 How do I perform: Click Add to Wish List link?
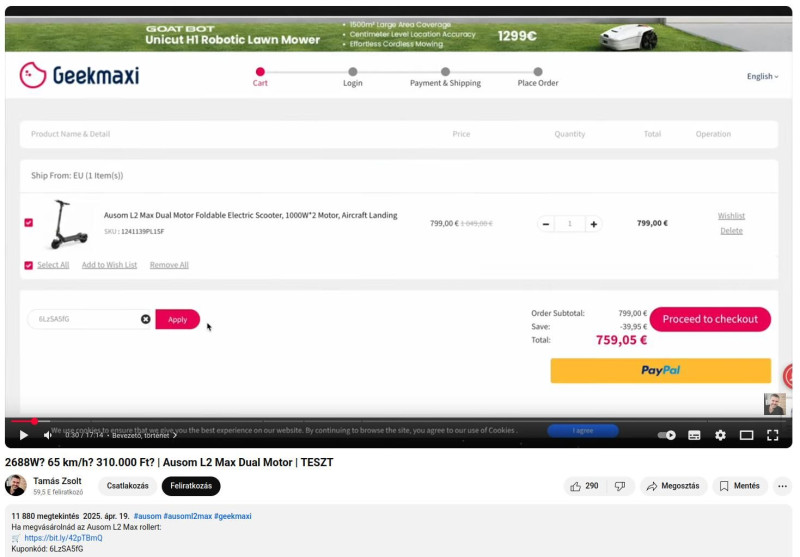[x=109, y=265]
